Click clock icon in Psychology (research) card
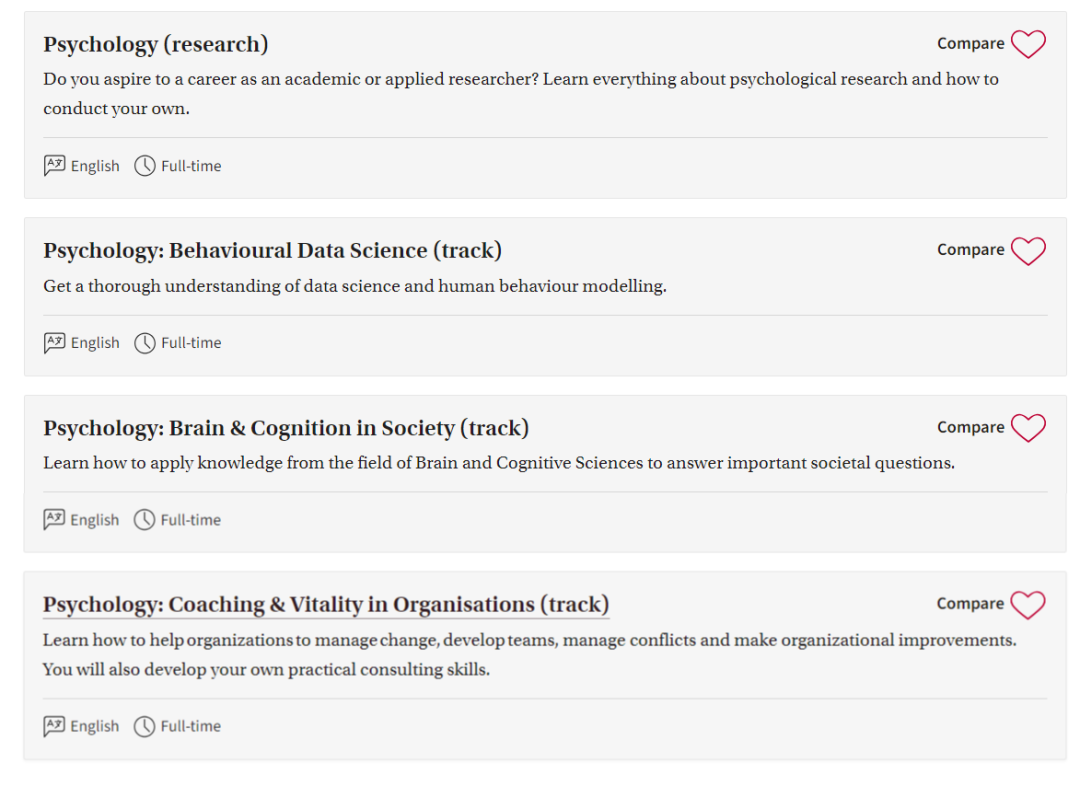1080x786 pixels. click(x=145, y=166)
